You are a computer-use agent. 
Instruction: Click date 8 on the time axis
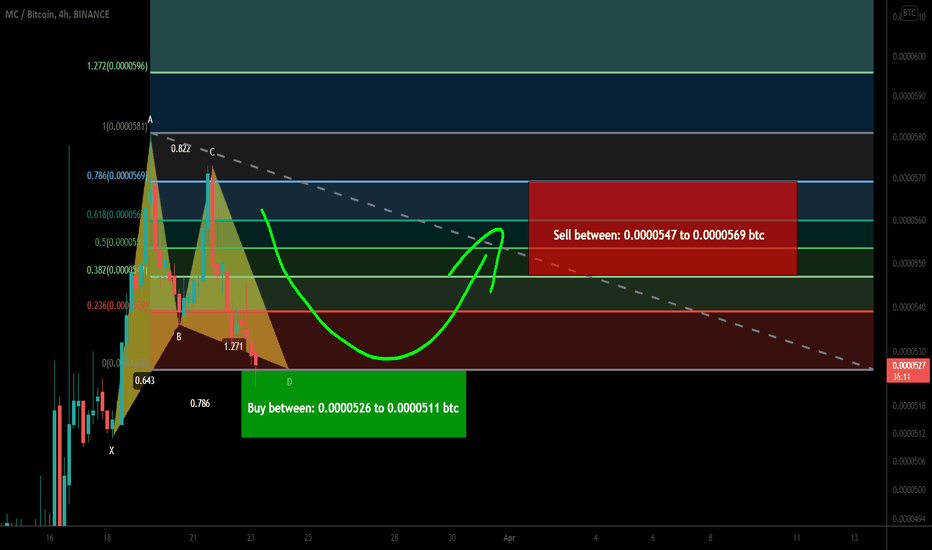pyautogui.click(x=710, y=538)
